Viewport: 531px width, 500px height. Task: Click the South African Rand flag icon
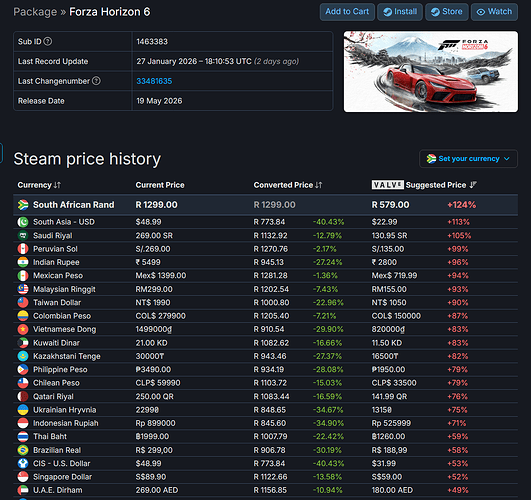click(x=23, y=205)
